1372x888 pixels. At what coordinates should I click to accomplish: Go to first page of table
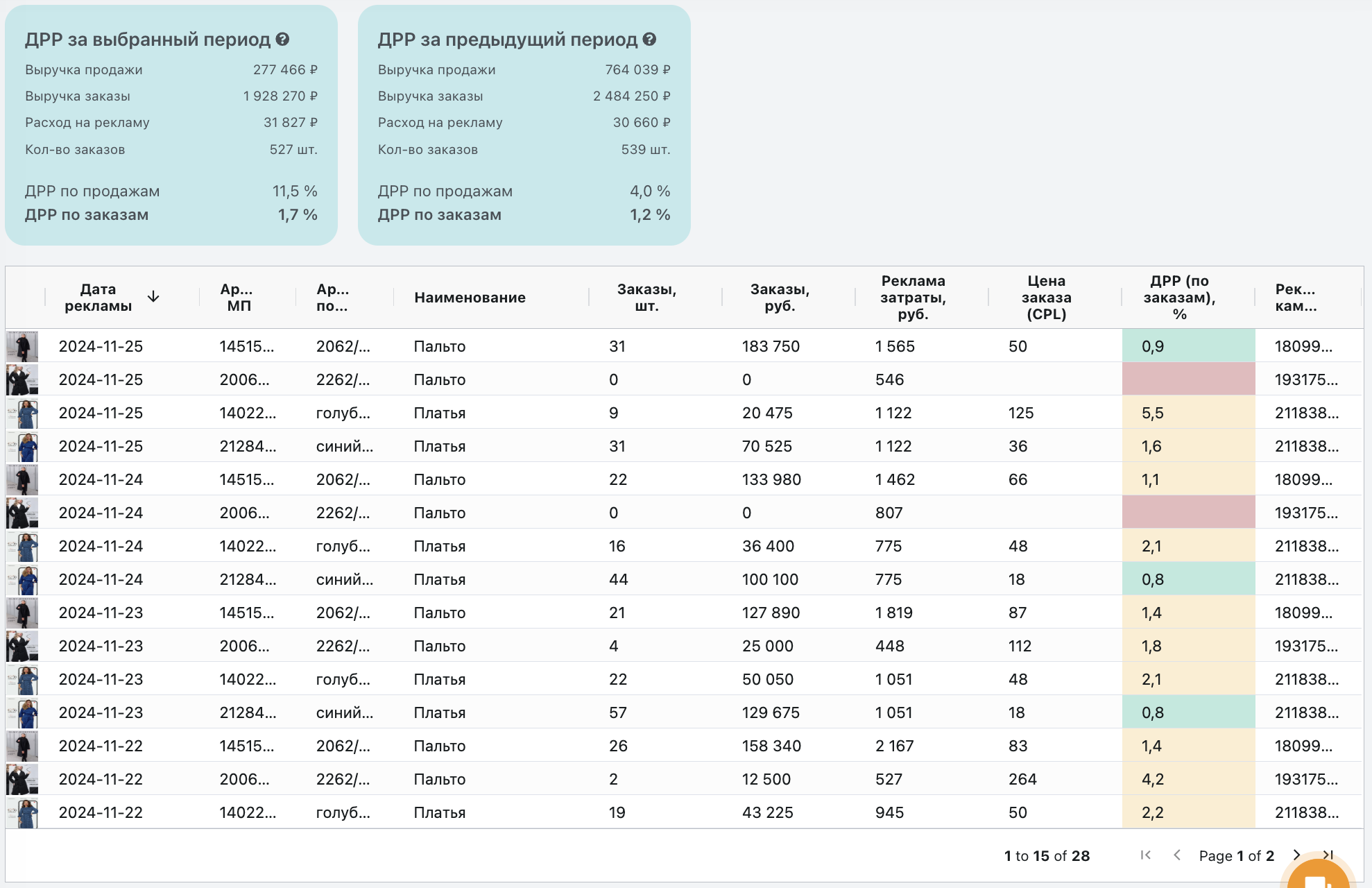pos(1146,855)
